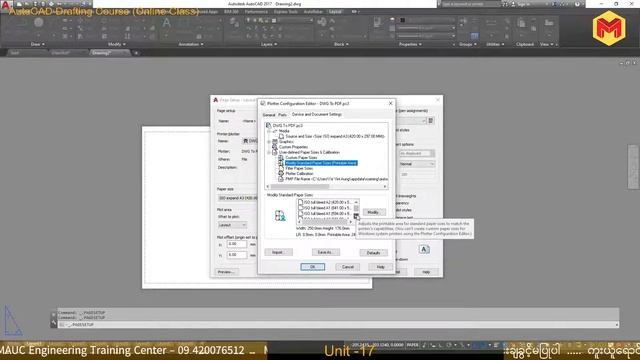Switch to the General tab

pos(269,115)
